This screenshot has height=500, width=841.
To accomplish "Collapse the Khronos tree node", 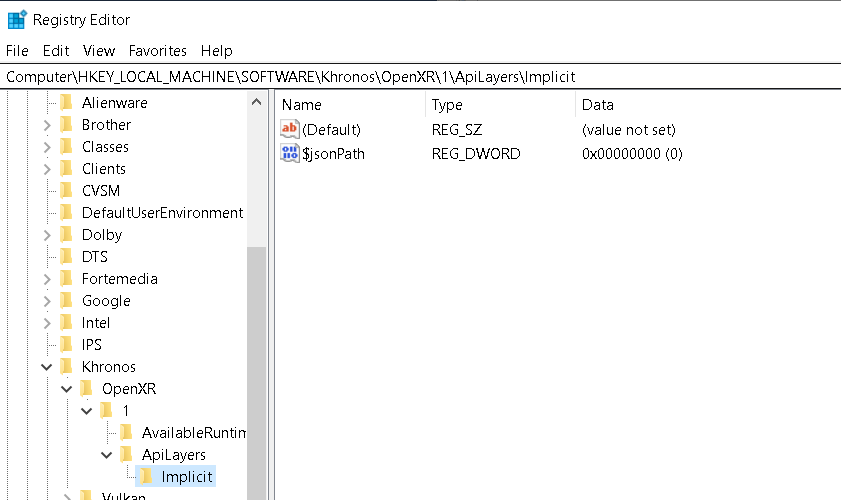I will [x=47, y=367].
